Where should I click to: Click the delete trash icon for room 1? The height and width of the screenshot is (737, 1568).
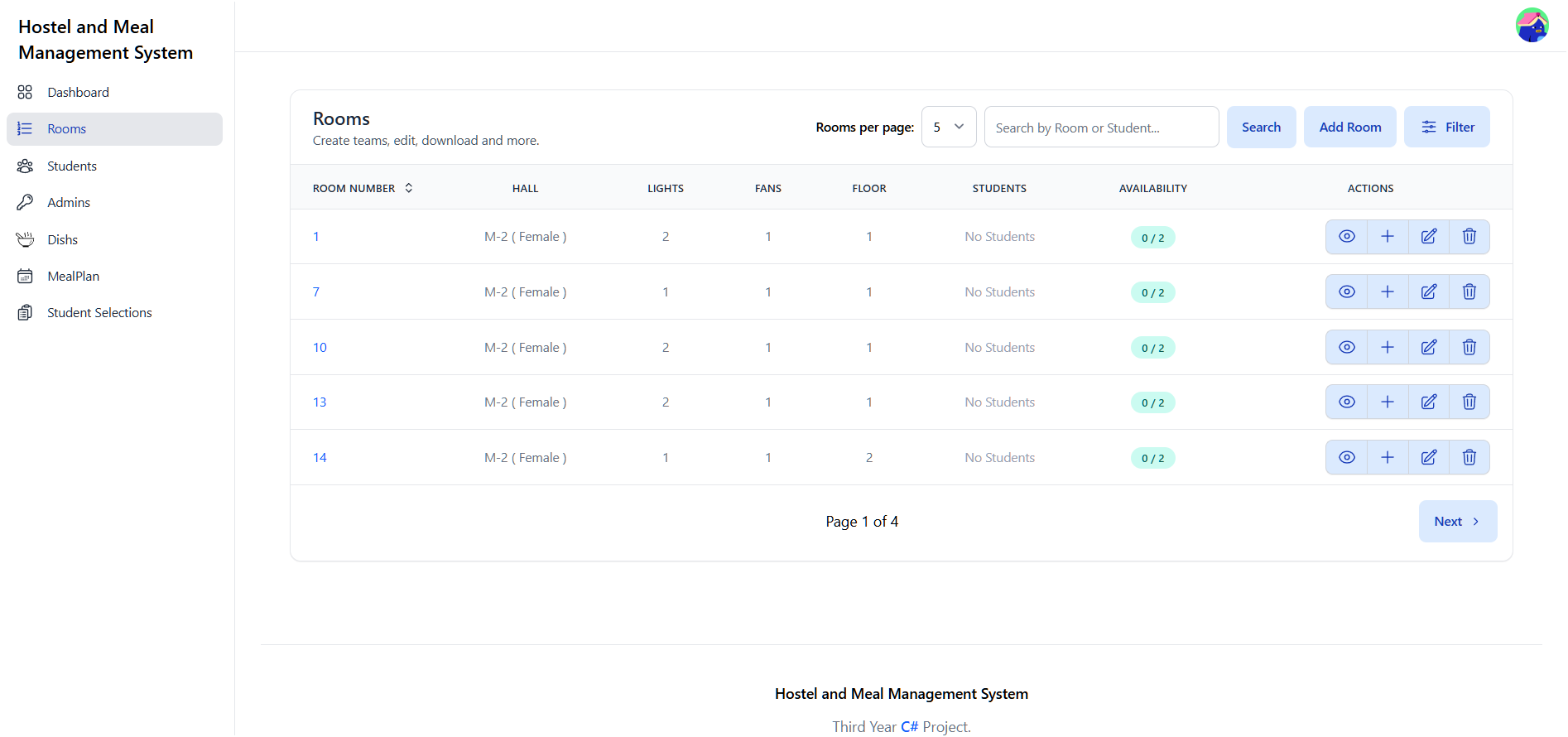[1469, 237]
